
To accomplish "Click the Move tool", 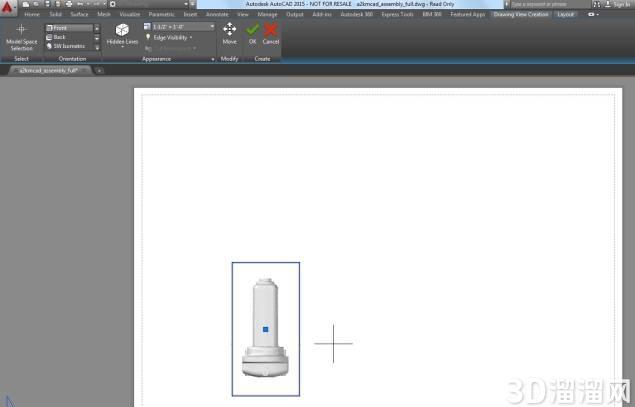I will click(230, 34).
